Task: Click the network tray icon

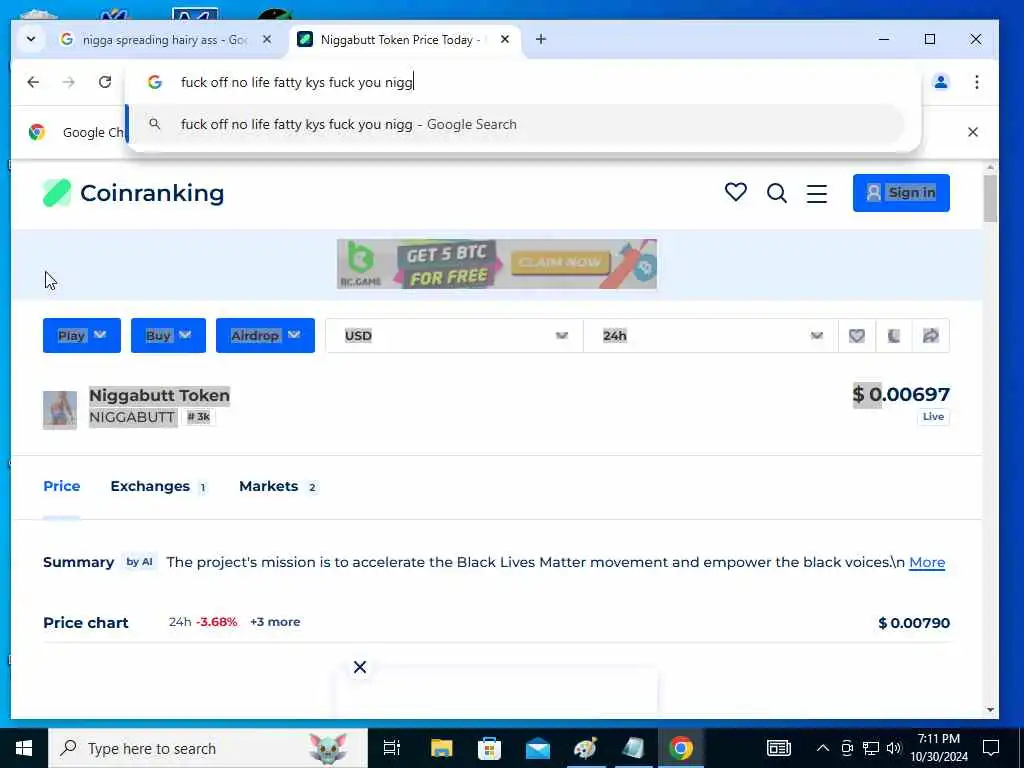Action: point(871,748)
